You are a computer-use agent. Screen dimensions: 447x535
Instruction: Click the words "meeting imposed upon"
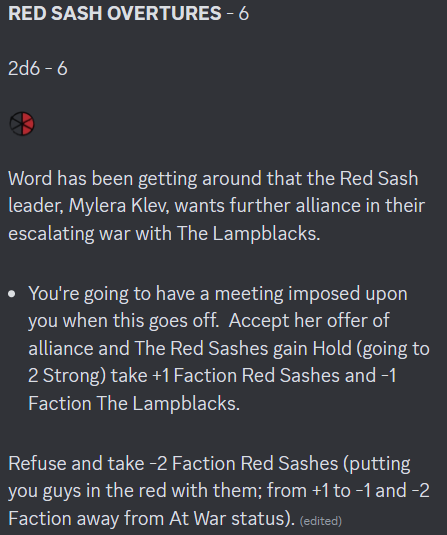point(311,294)
